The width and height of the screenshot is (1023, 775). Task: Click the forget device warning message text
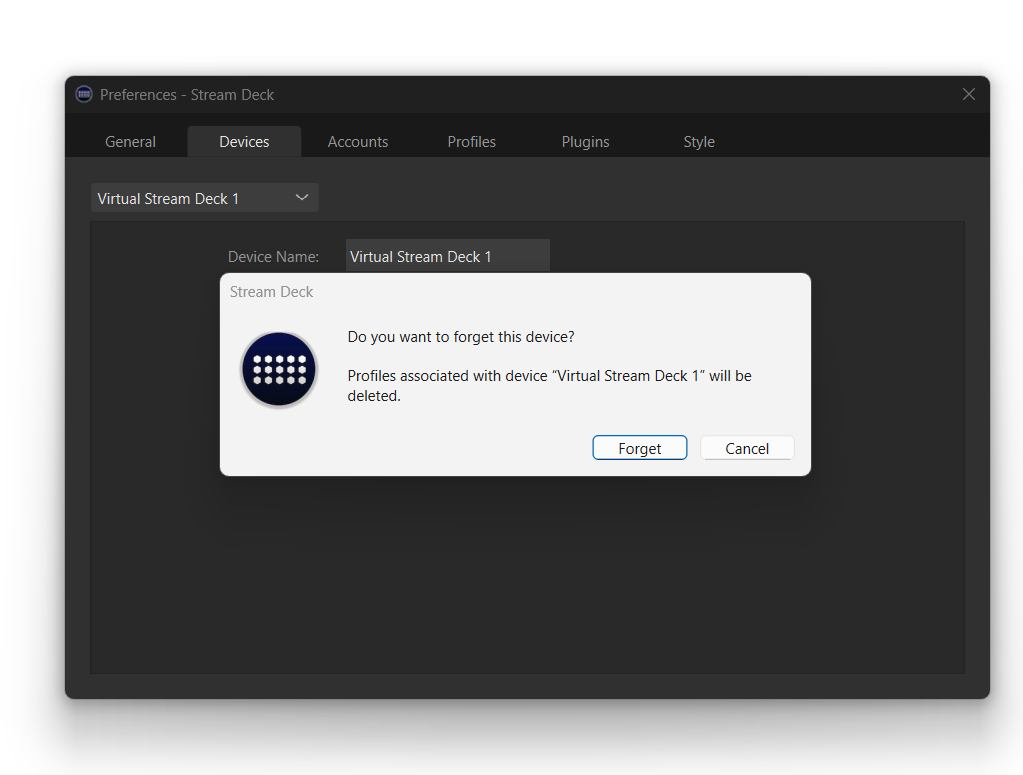pyautogui.click(x=549, y=385)
